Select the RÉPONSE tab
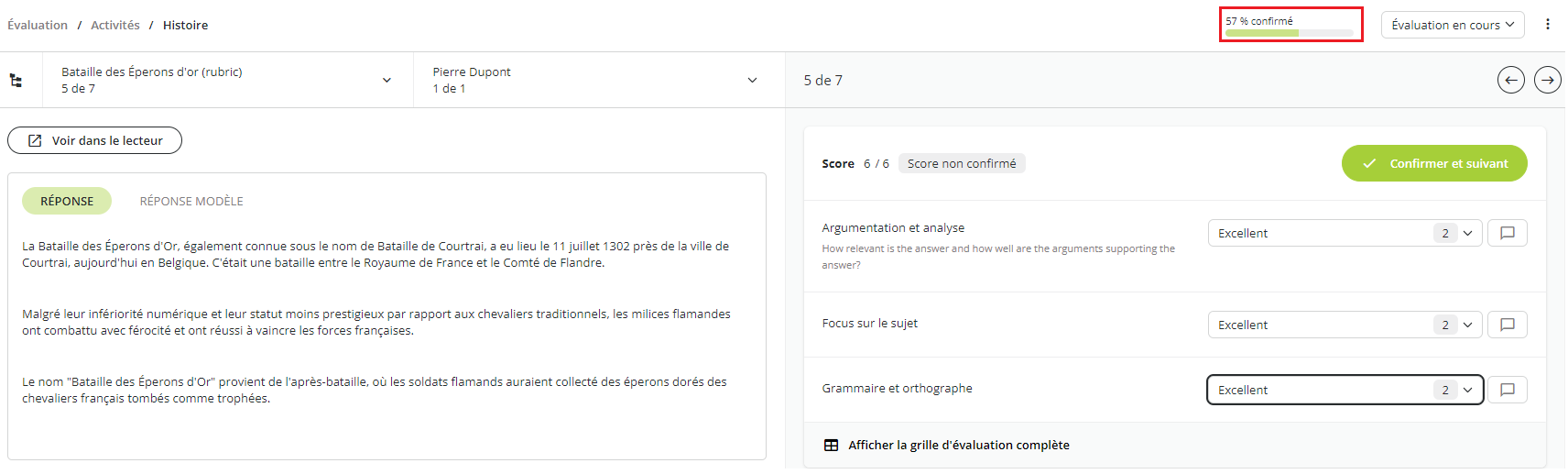This screenshot has width=1568, height=474. 67,201
